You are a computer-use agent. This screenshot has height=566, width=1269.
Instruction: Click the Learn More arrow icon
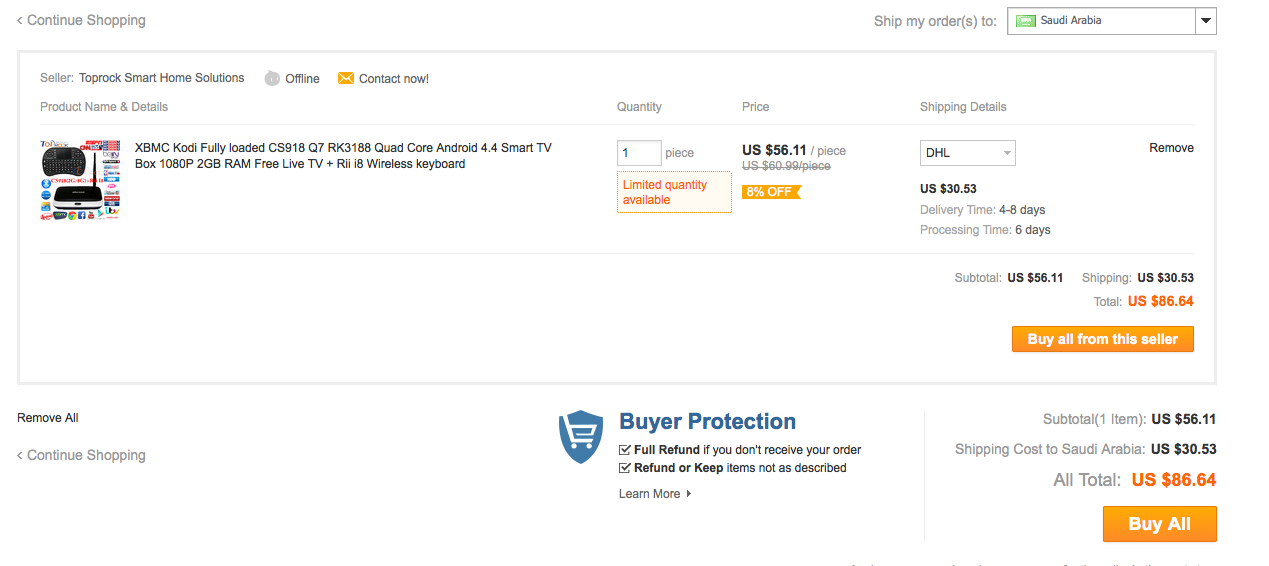(x=689, y=494)
